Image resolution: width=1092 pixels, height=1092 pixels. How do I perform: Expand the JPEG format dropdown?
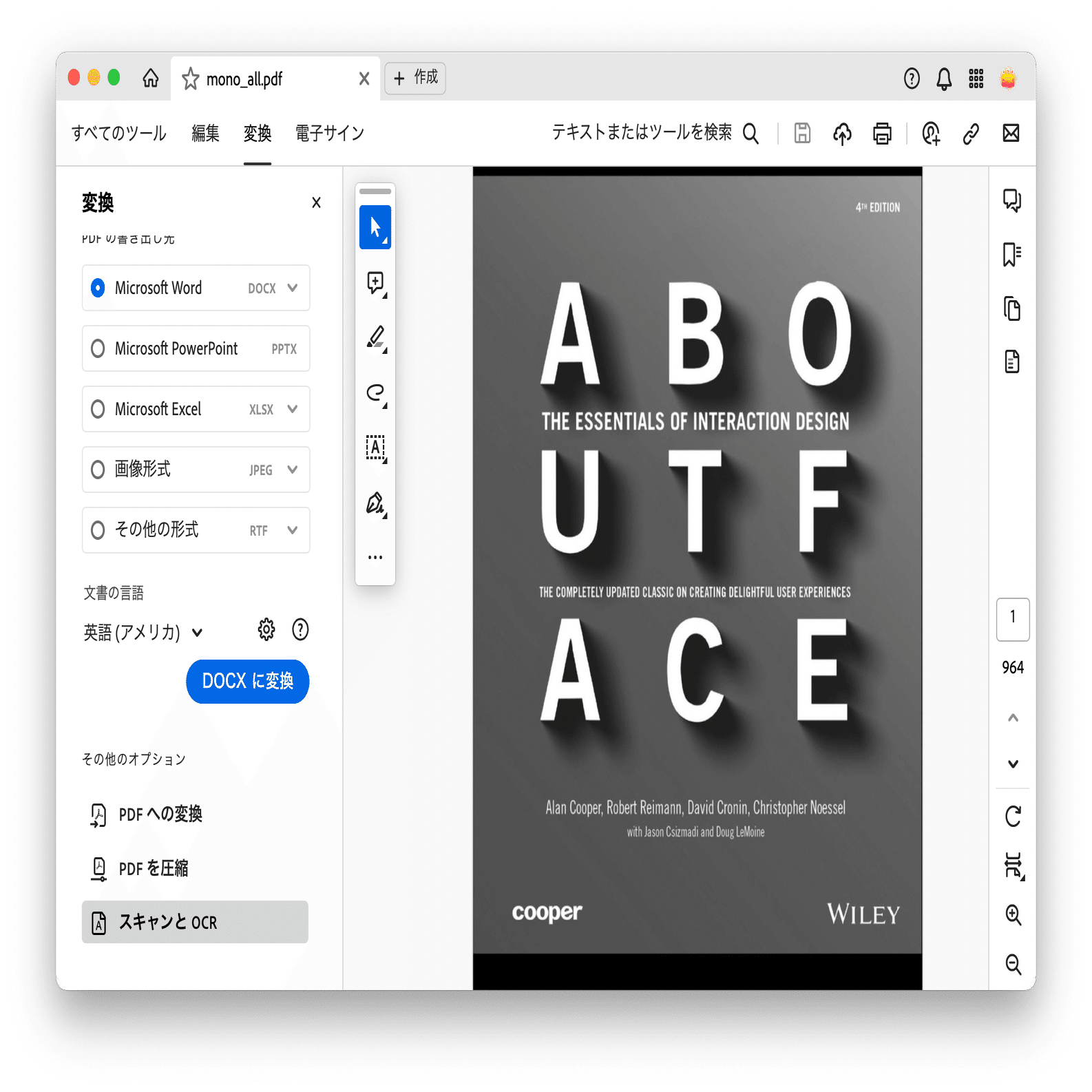[293, 470]
